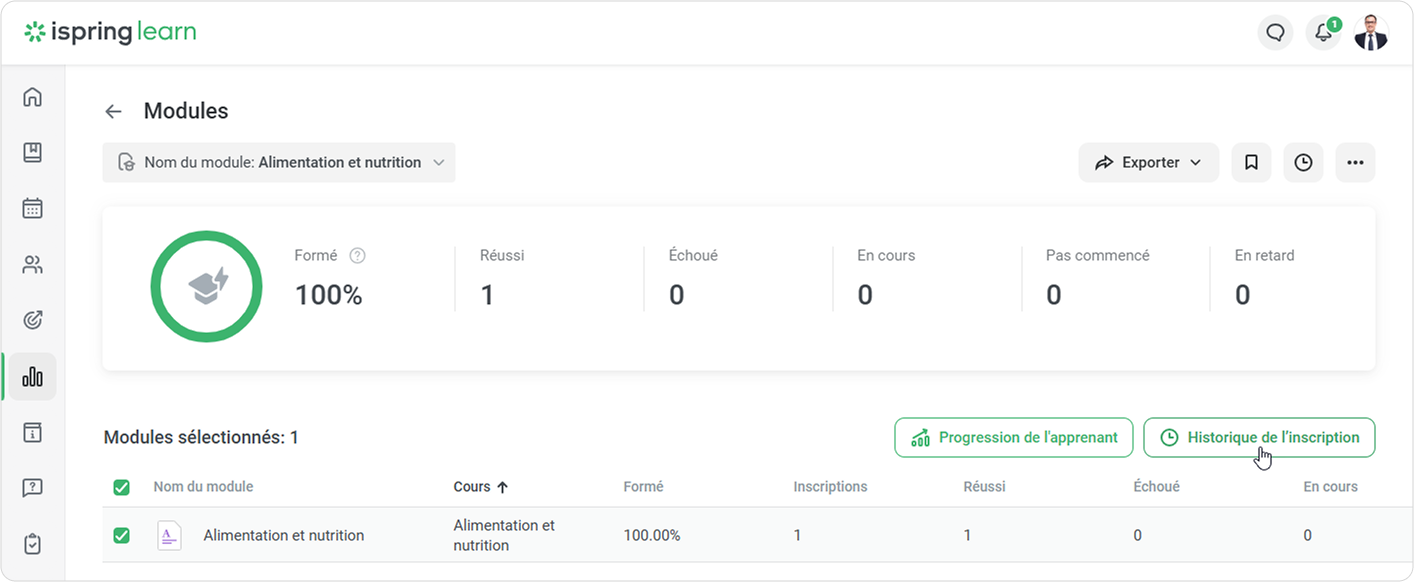Click the Historique de l'inscription button

[1259, 438]
